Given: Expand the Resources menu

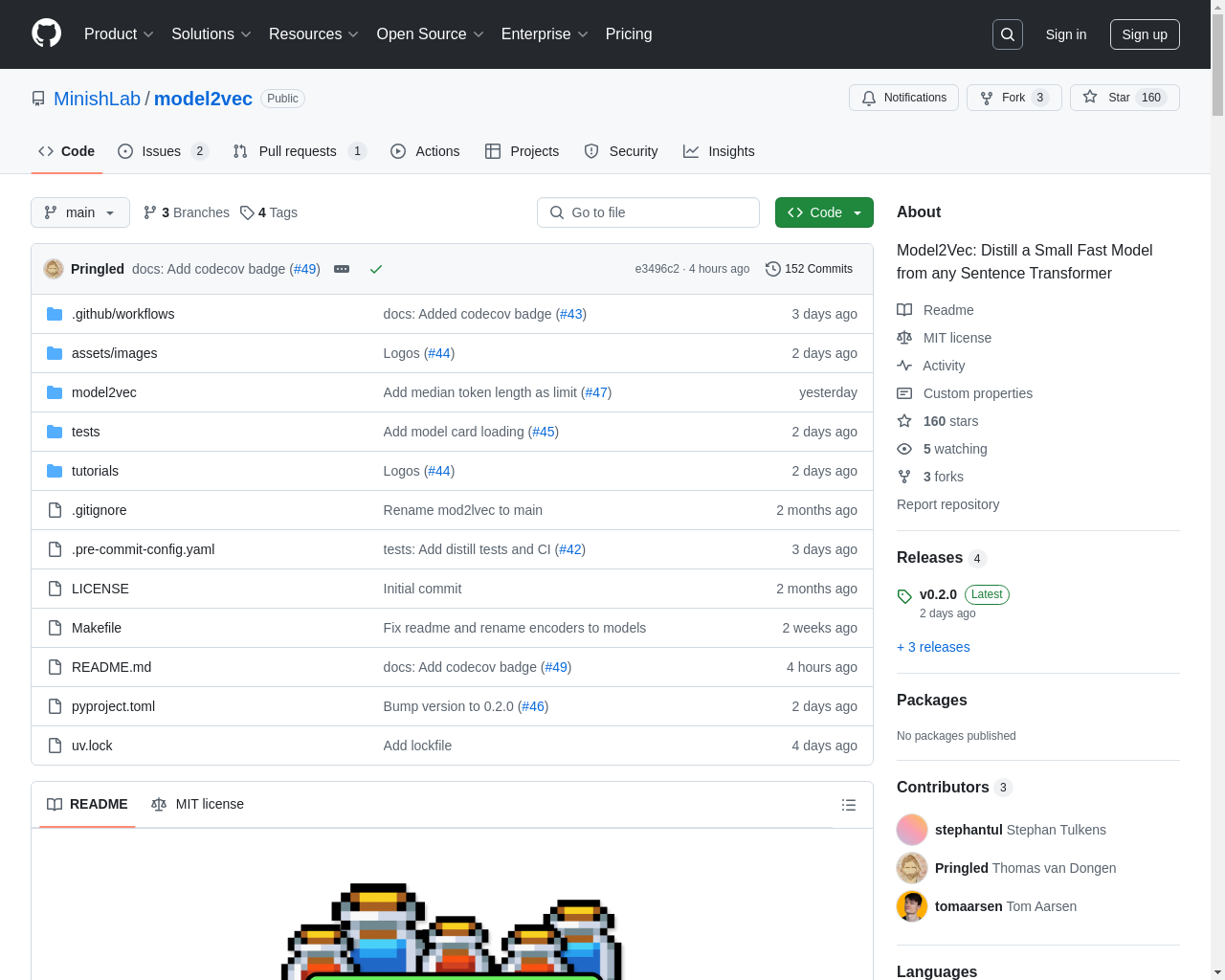Looking at the screenshot, I should tap(314, 34).
